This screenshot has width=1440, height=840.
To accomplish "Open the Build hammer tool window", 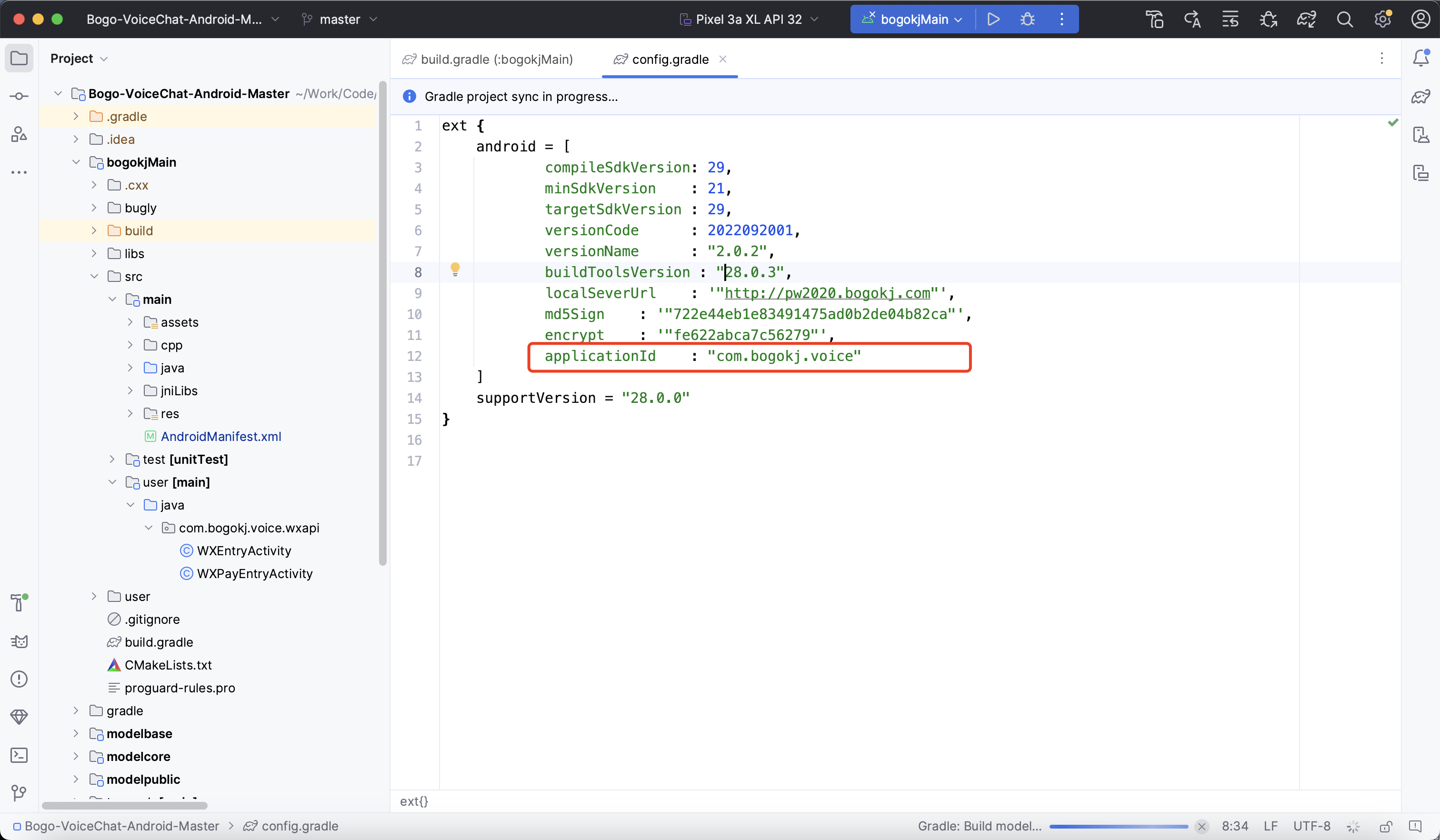I will (x=19, y=602).
